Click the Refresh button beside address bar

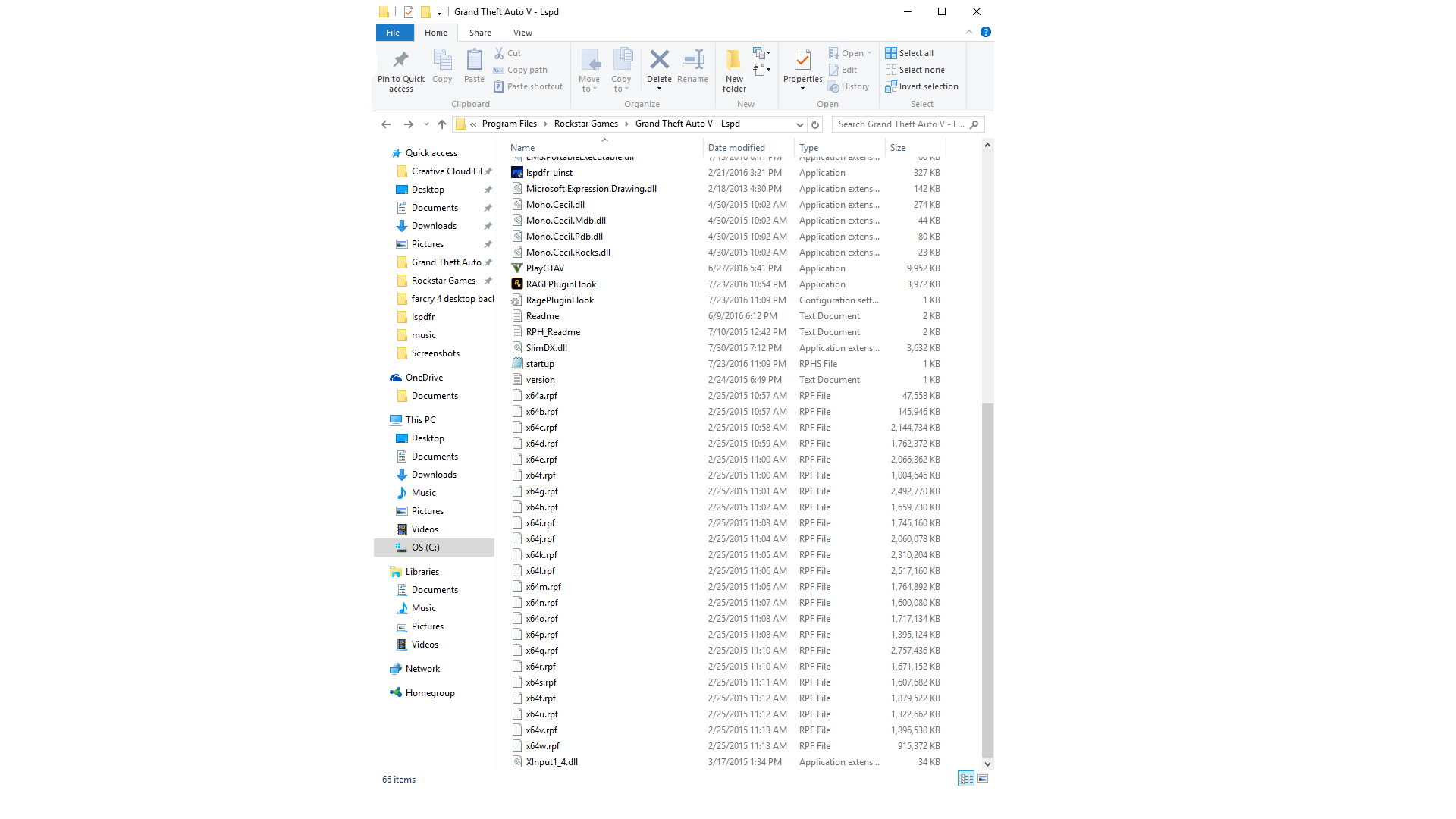tap(815, 124)
